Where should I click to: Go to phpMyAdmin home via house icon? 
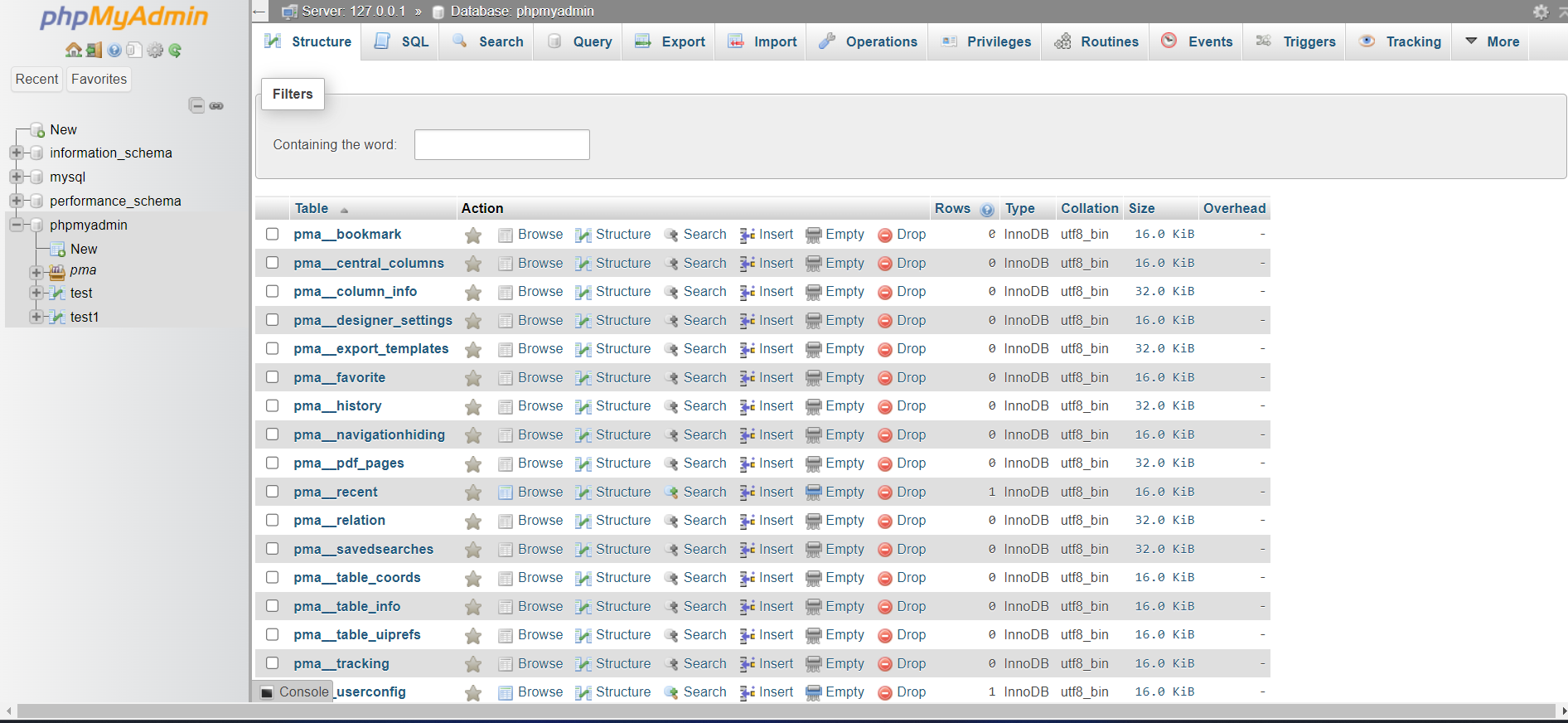(74, 50)
